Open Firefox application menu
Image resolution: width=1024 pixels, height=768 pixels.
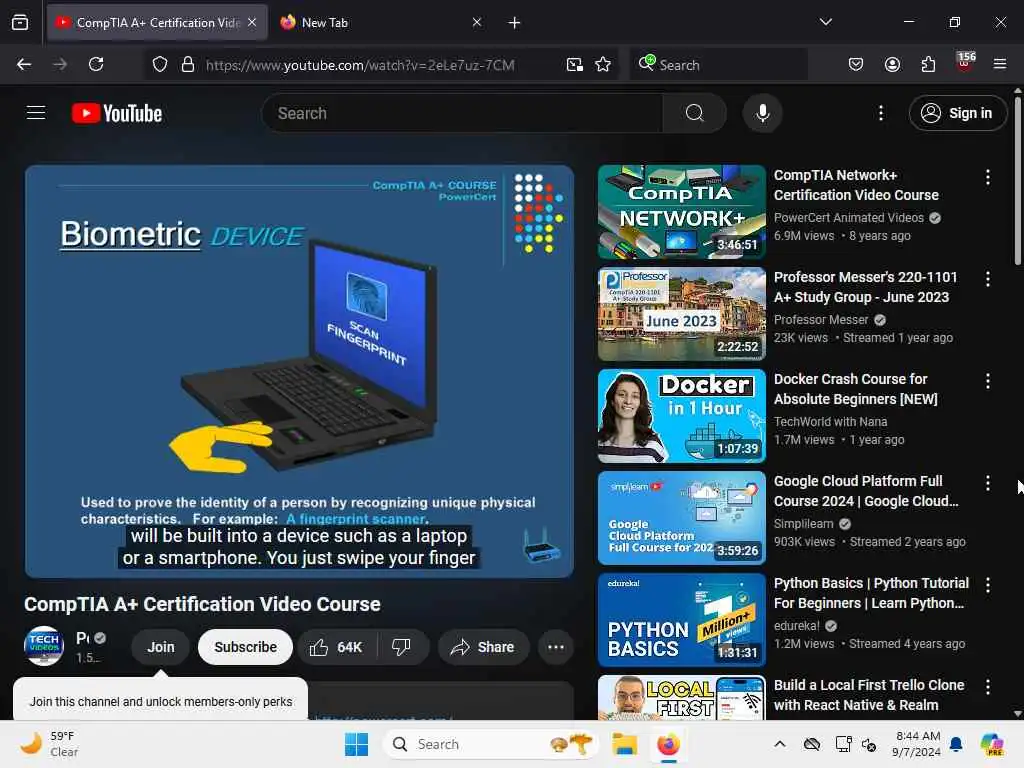1000,64
